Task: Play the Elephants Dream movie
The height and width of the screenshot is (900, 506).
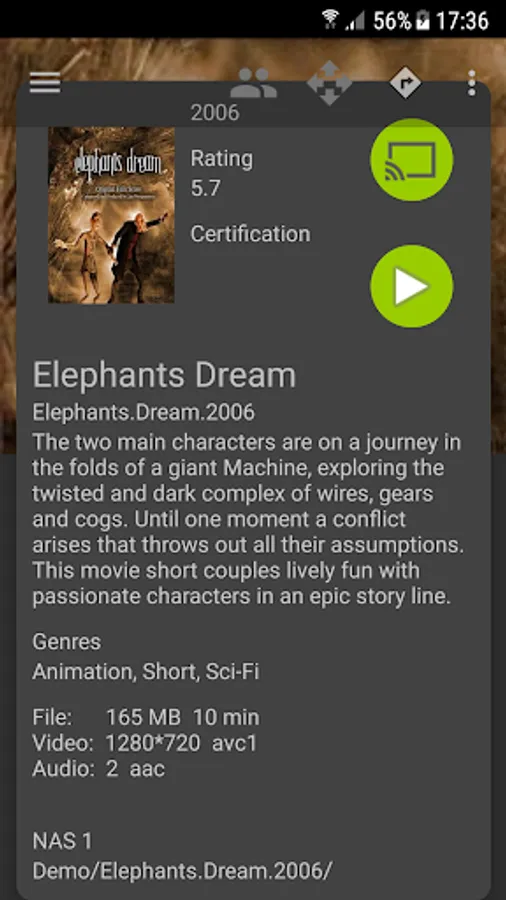Action: point(412,286)
